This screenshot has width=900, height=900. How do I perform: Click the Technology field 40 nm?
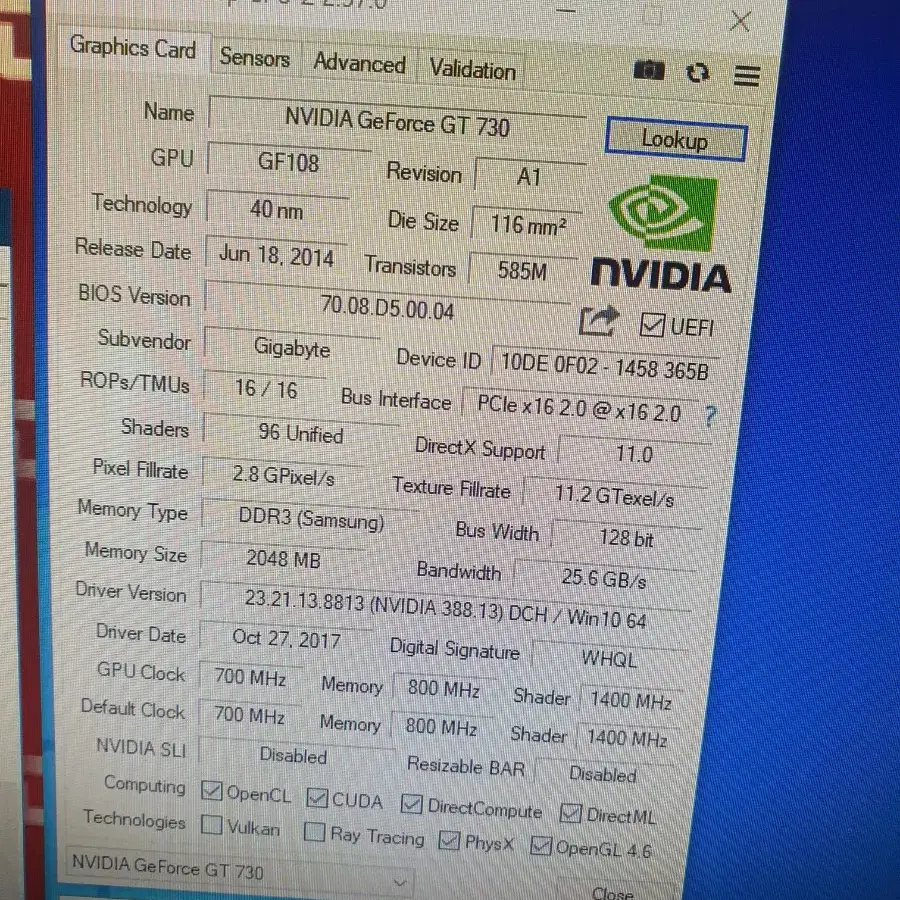click(x=277, y=210)
